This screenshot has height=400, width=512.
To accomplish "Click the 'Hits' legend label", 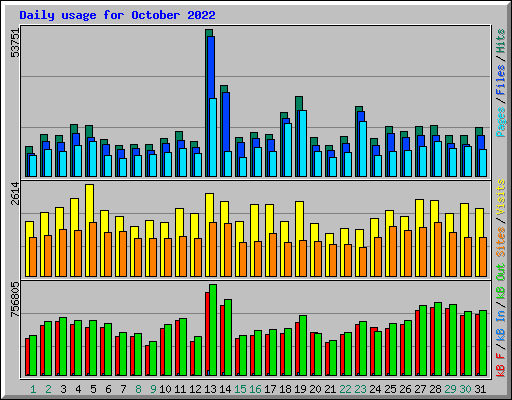I will click(x=501, y=41).
